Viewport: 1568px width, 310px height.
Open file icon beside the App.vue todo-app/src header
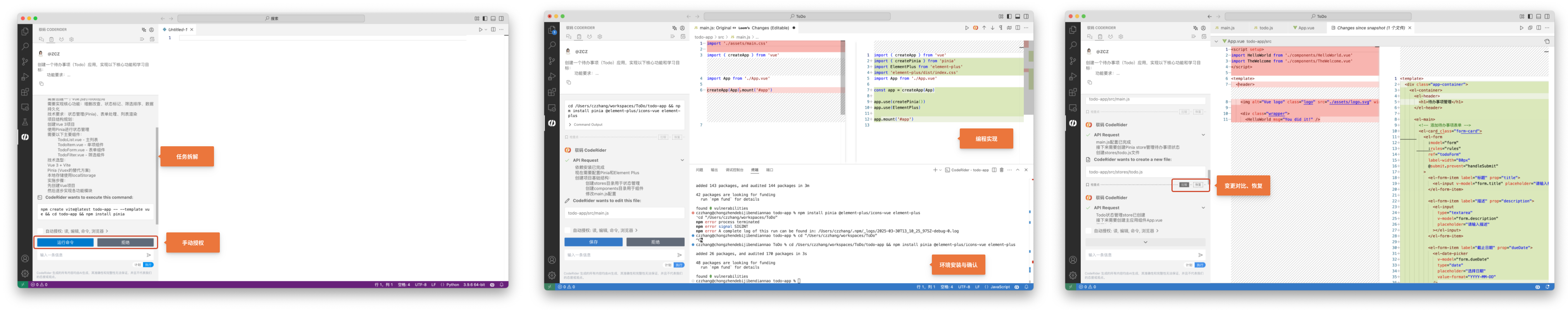click(x=1547, y=42)
